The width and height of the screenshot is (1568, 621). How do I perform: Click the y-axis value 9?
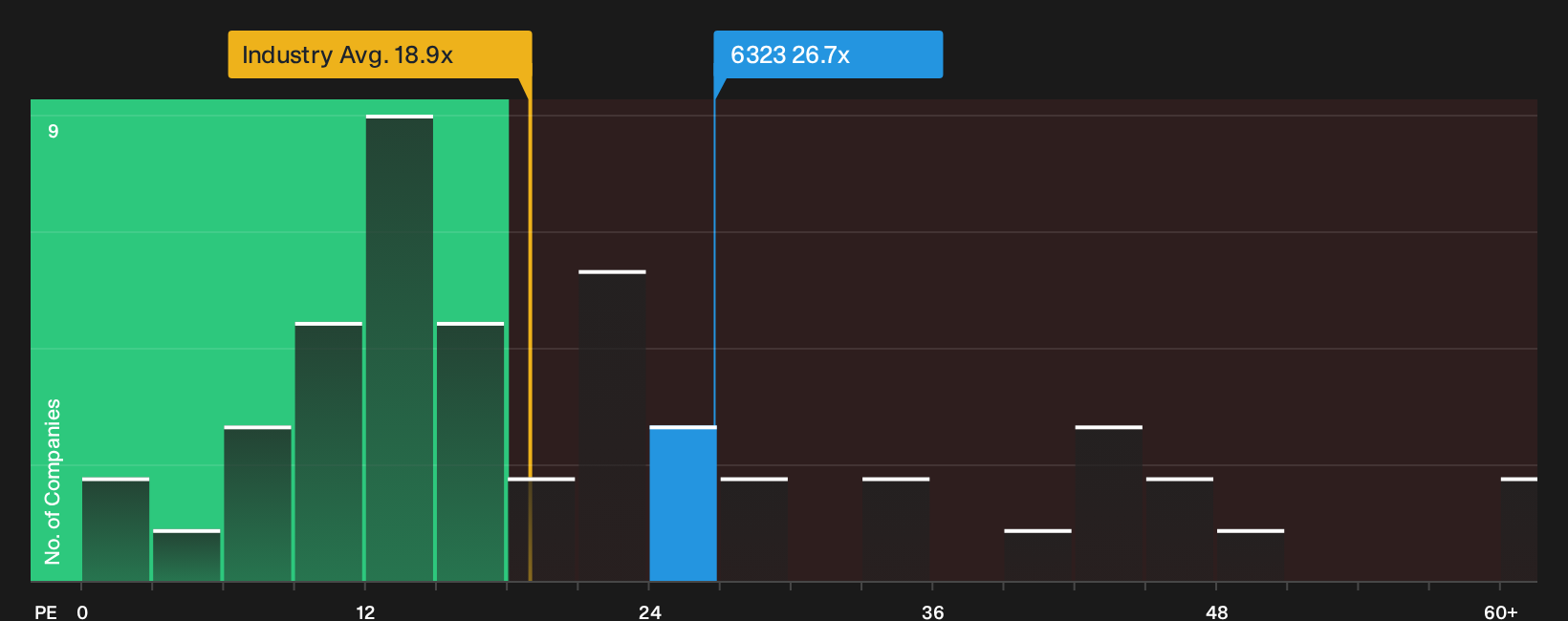point(54,131)
